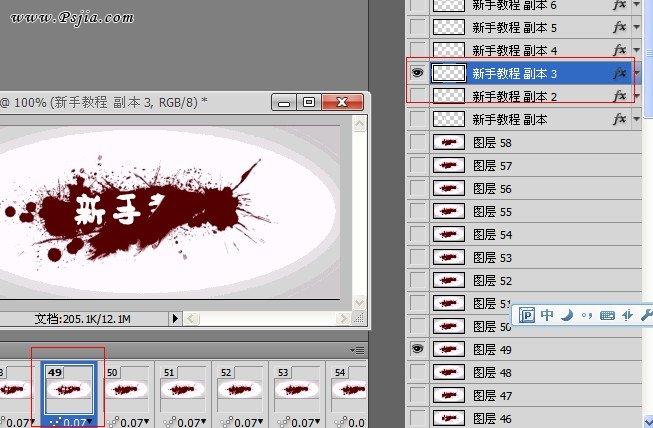Open the IME soft keyboard icon

(607, 316)
